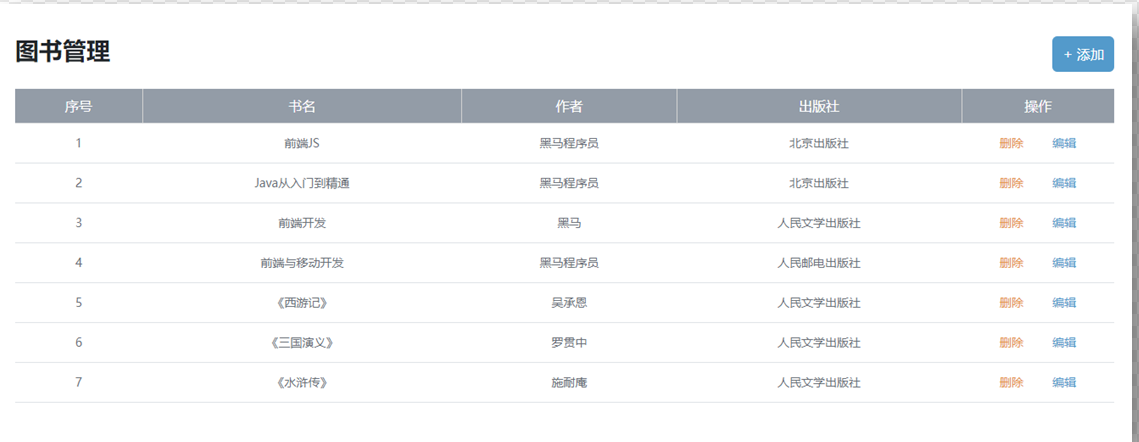Edit the 前端开发 book entry
The image size is (1139, 442).
[x=1064, y=223]
